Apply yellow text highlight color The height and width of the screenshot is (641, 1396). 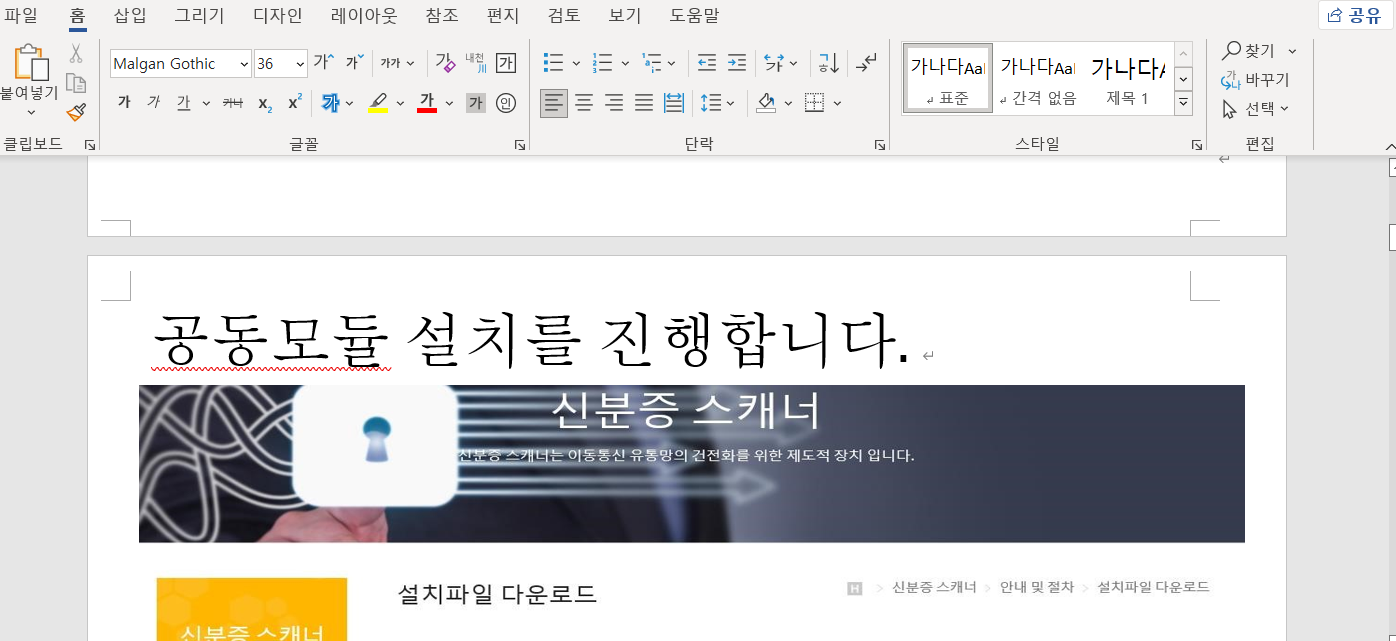377,103
